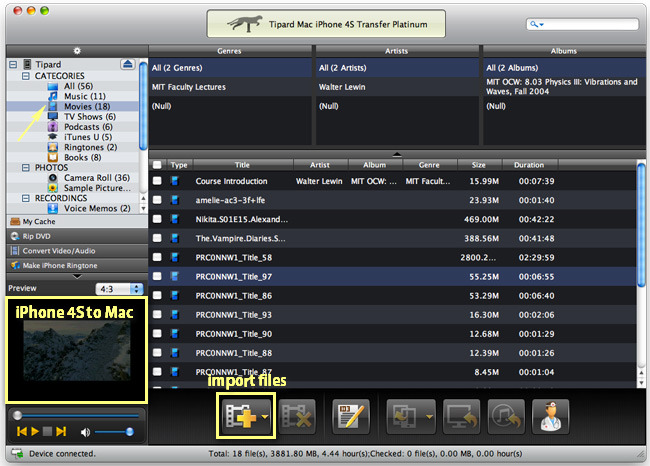Sort the table by the Genre column

click(429, 165)
